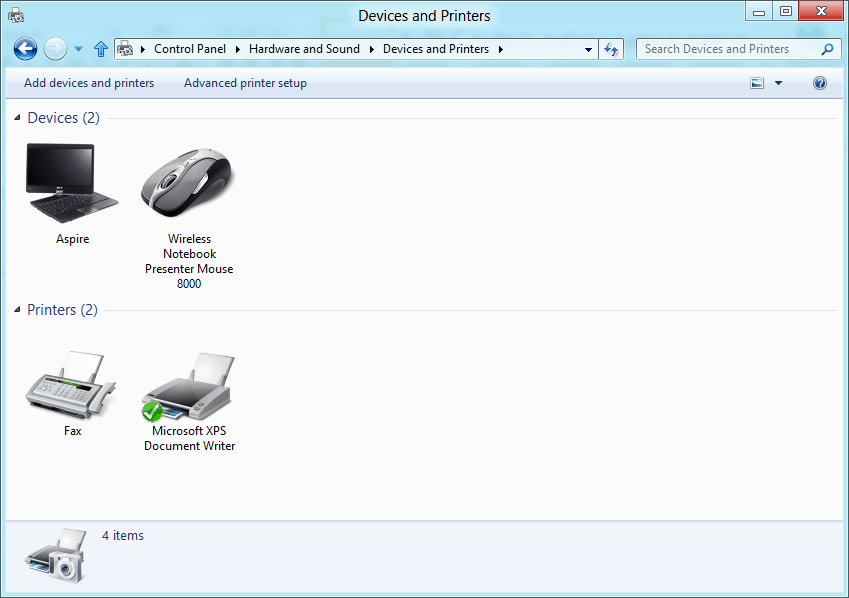
Task: Open Help with the question mark icon
Action: click(x=820, y=83)
